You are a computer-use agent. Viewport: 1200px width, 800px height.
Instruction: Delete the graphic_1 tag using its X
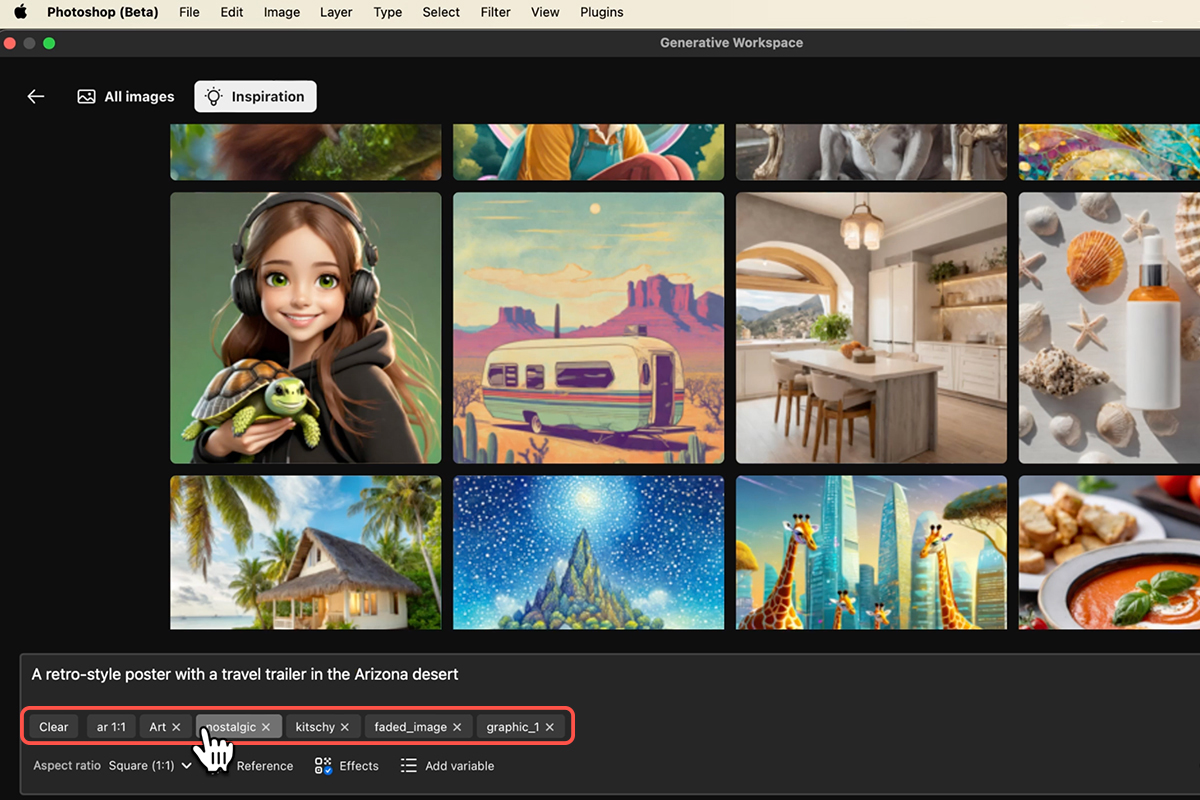(550, 727)
